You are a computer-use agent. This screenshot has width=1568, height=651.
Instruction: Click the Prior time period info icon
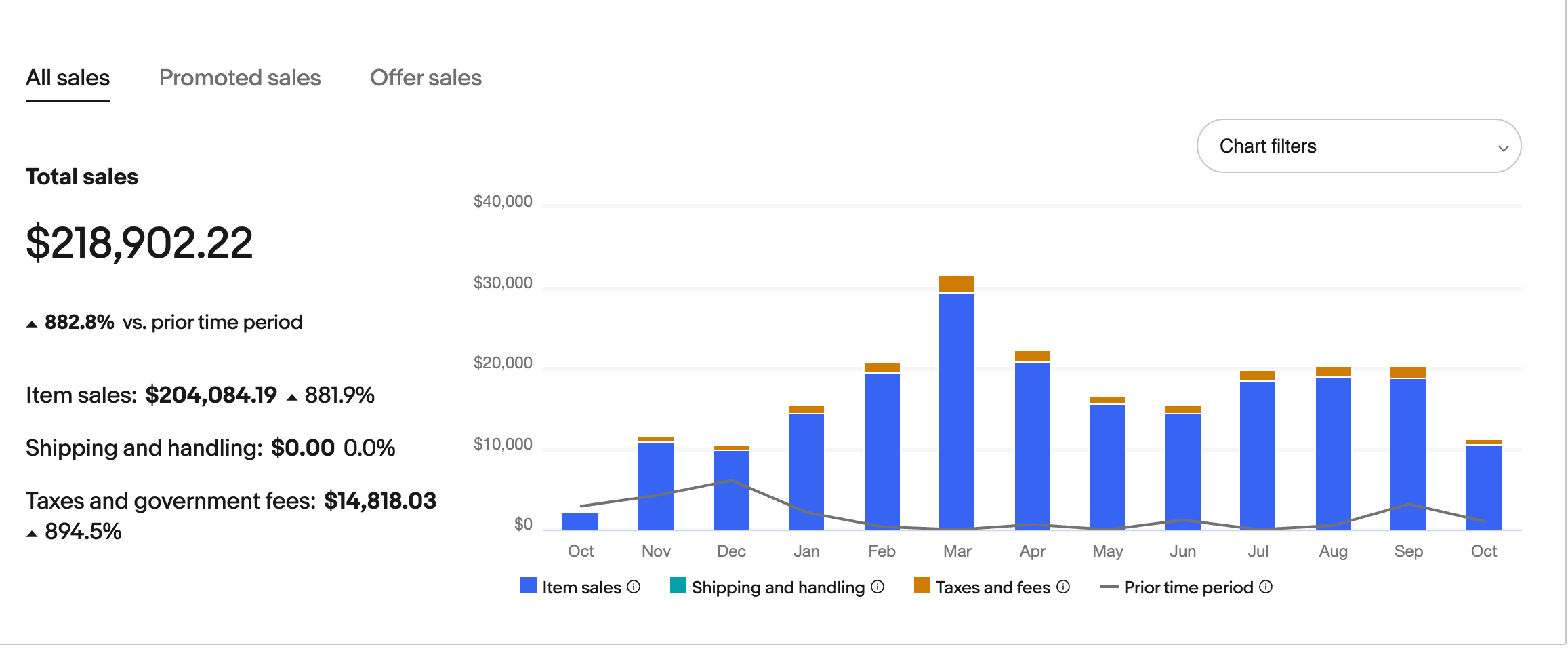coord(1265,587)
